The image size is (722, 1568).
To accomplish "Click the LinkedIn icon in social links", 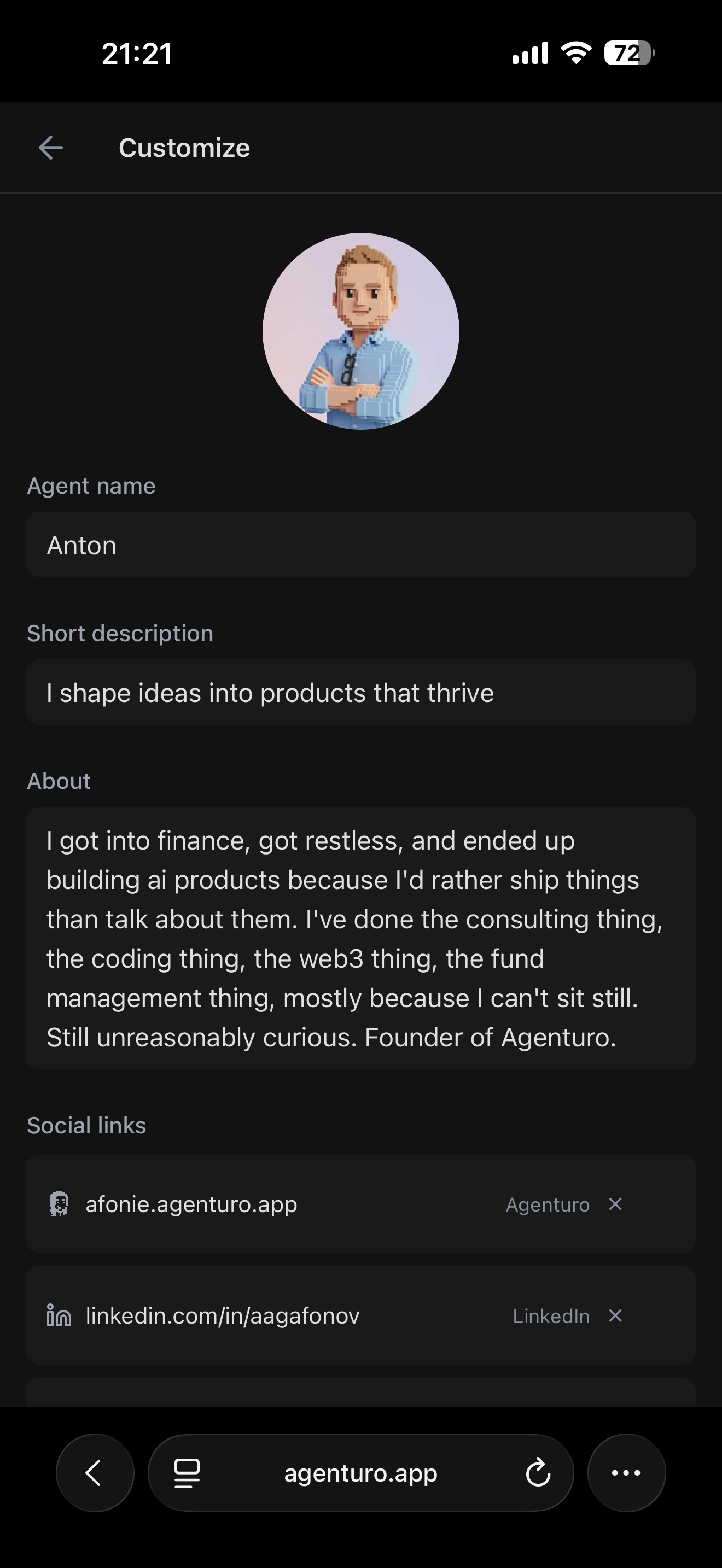I will point(59,1315).
